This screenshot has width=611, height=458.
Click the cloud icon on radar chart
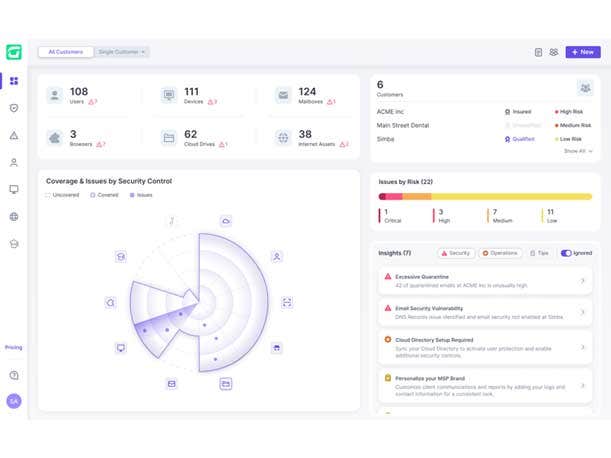226,221
